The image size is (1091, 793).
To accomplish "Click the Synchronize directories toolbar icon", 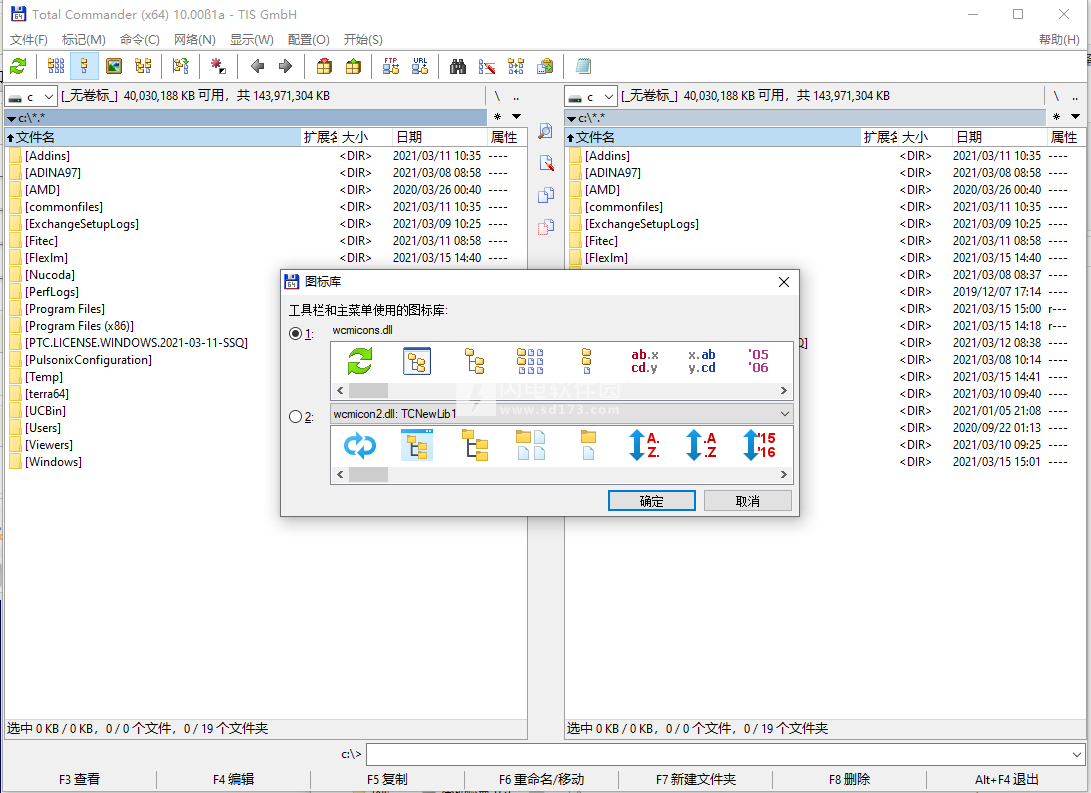I will click(x=516, y=66).
